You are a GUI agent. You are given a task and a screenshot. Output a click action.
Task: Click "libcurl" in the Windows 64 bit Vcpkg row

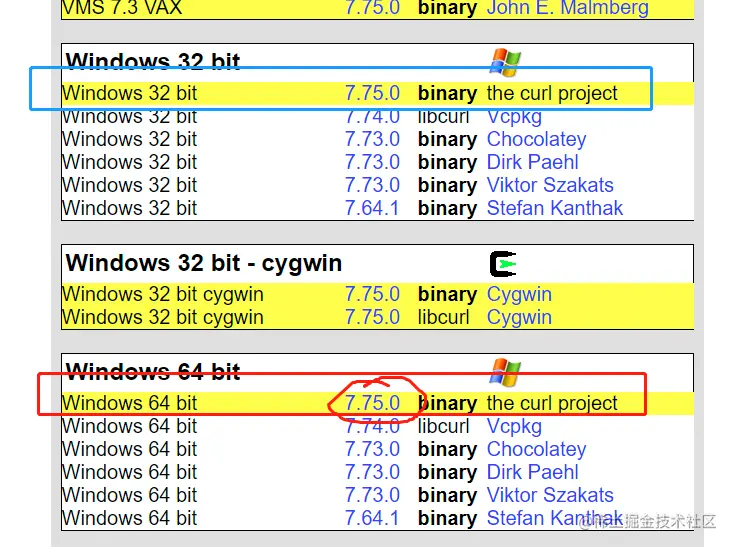(443, 426)
